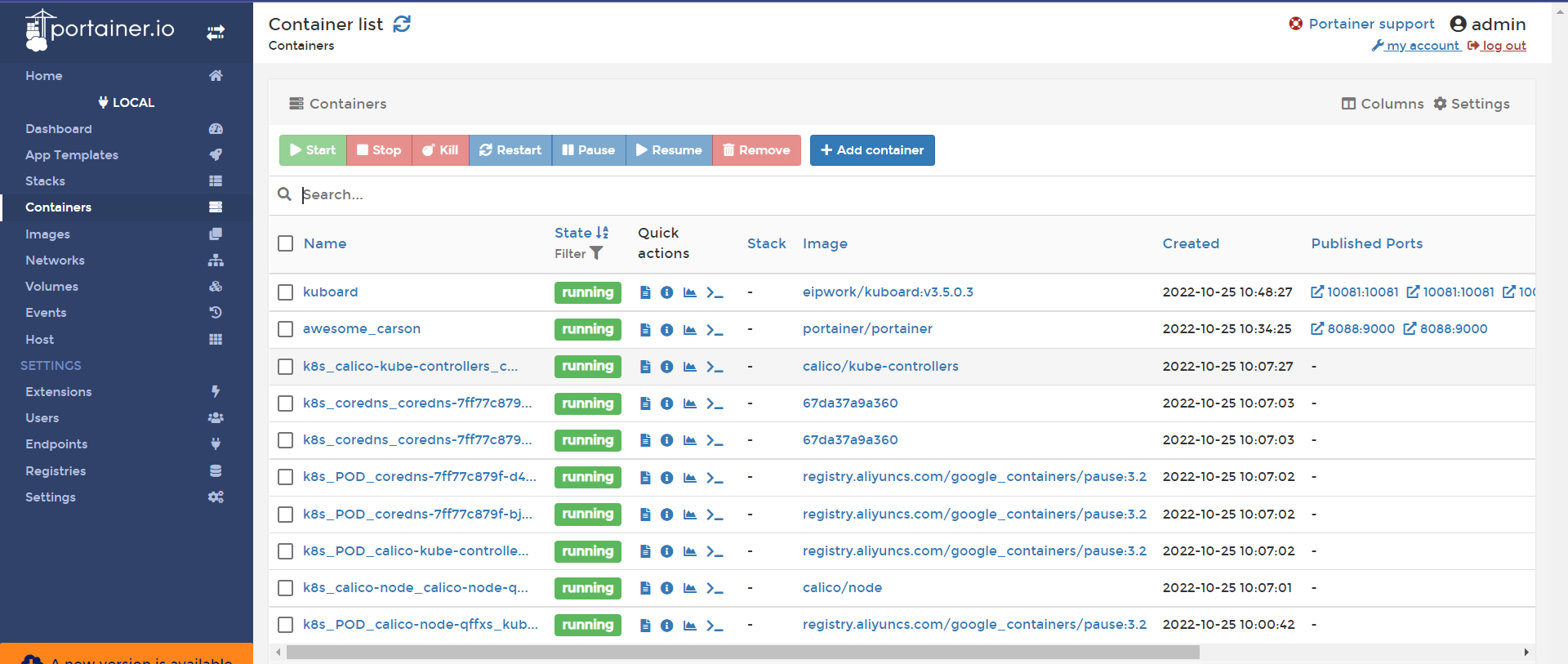Click the Kill button
The width and height of the screenshot is (1568, 664).
click(x=440, y=150)
